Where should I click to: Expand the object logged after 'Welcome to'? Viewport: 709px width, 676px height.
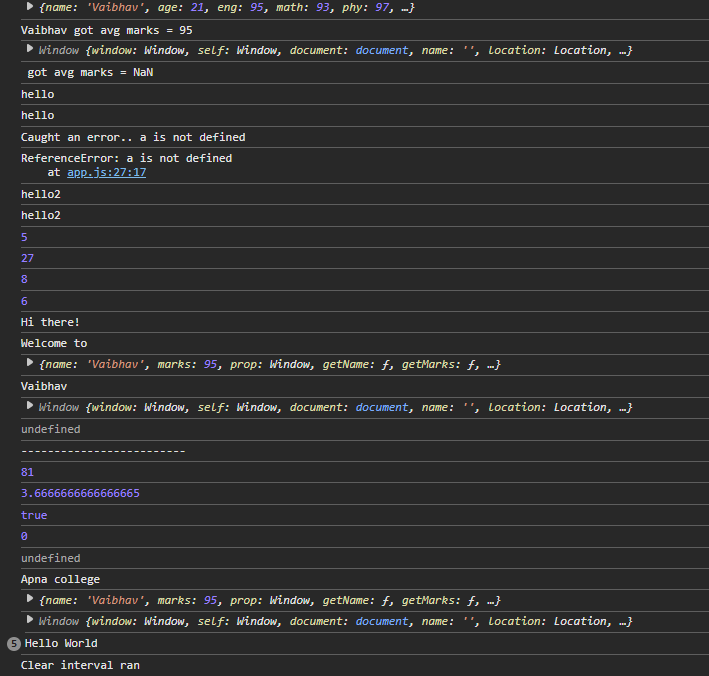pos(30,363)
